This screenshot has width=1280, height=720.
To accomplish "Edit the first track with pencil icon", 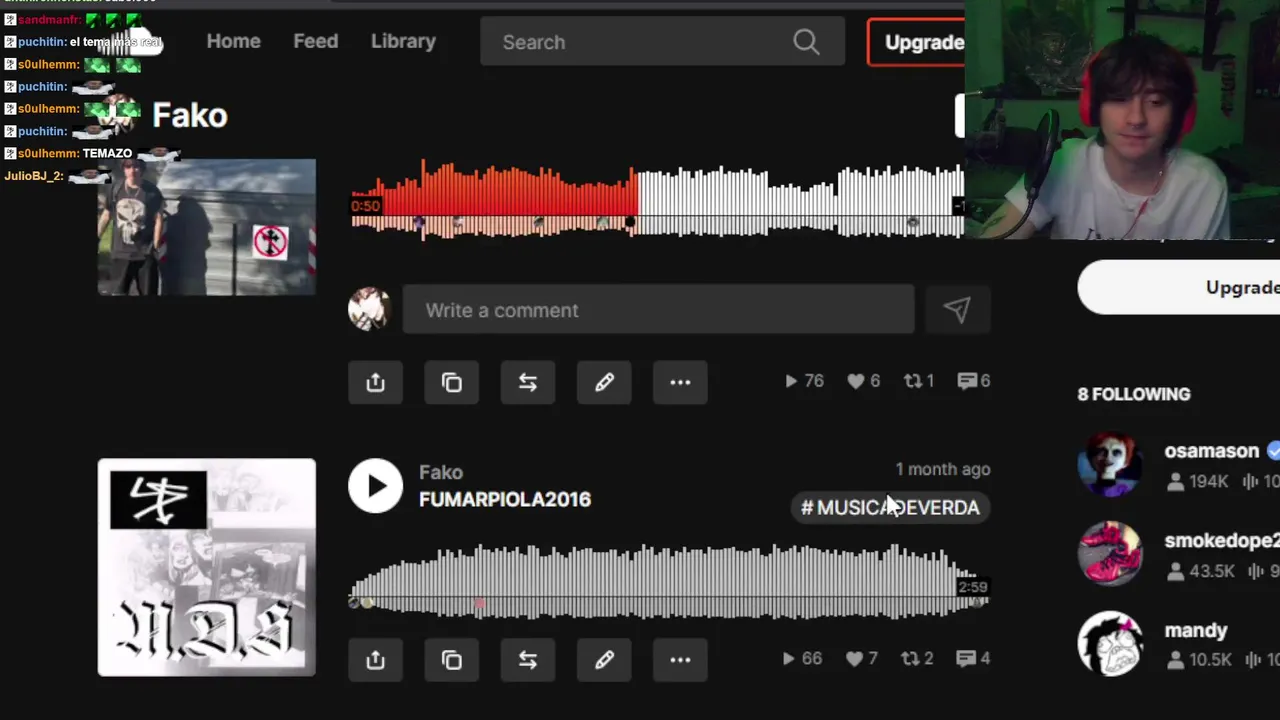I will (x=604, y=382).
